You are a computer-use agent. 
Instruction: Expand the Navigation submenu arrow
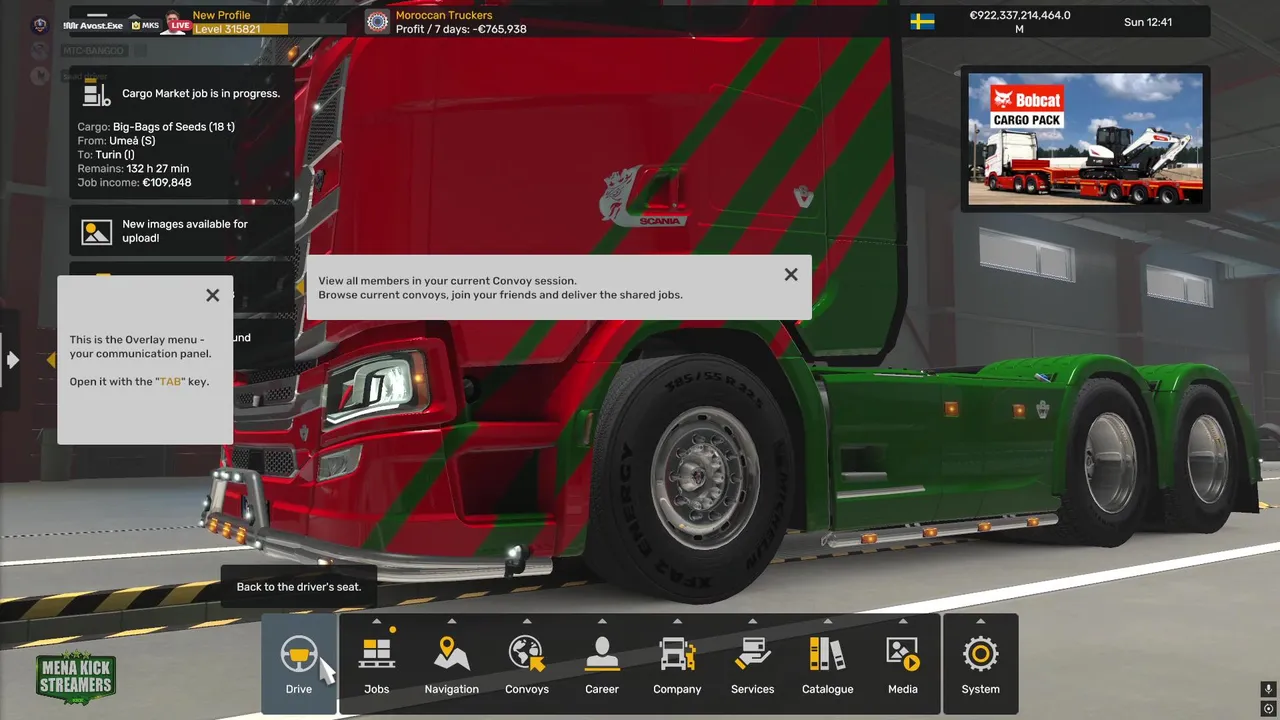451,621
